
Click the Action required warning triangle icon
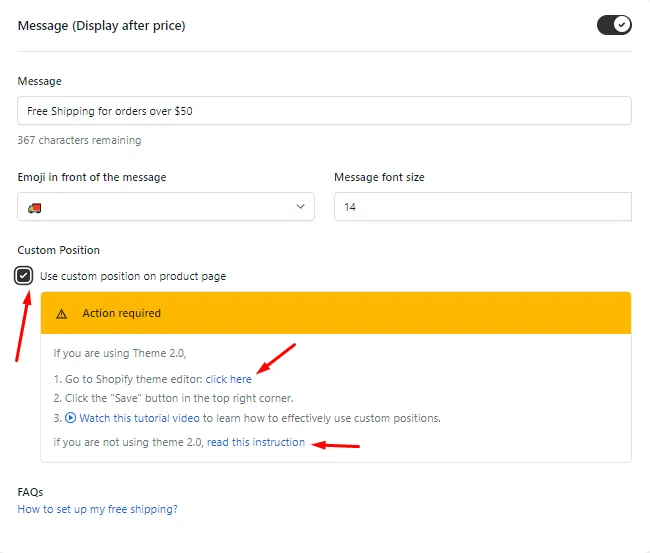pos(61,314)
